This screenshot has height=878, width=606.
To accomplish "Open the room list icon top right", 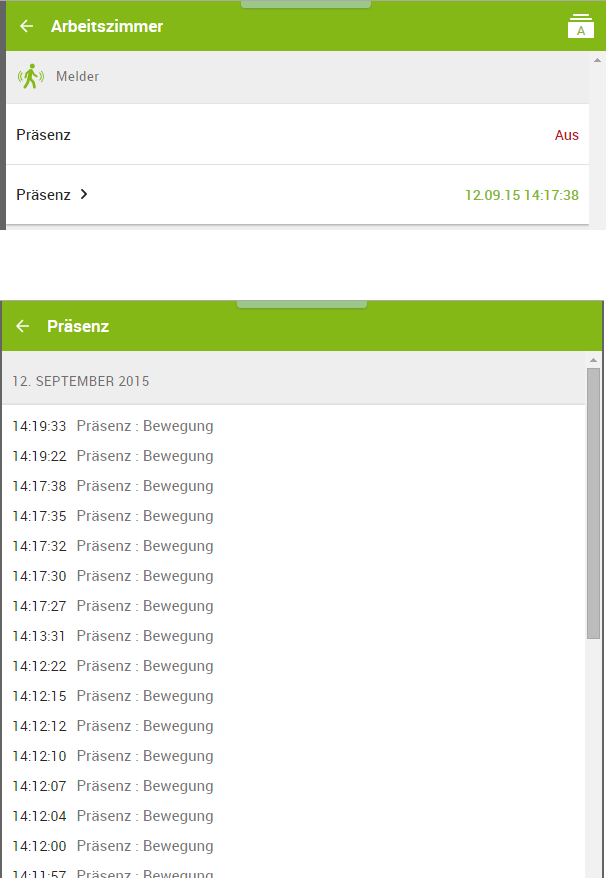I will 580,26.
